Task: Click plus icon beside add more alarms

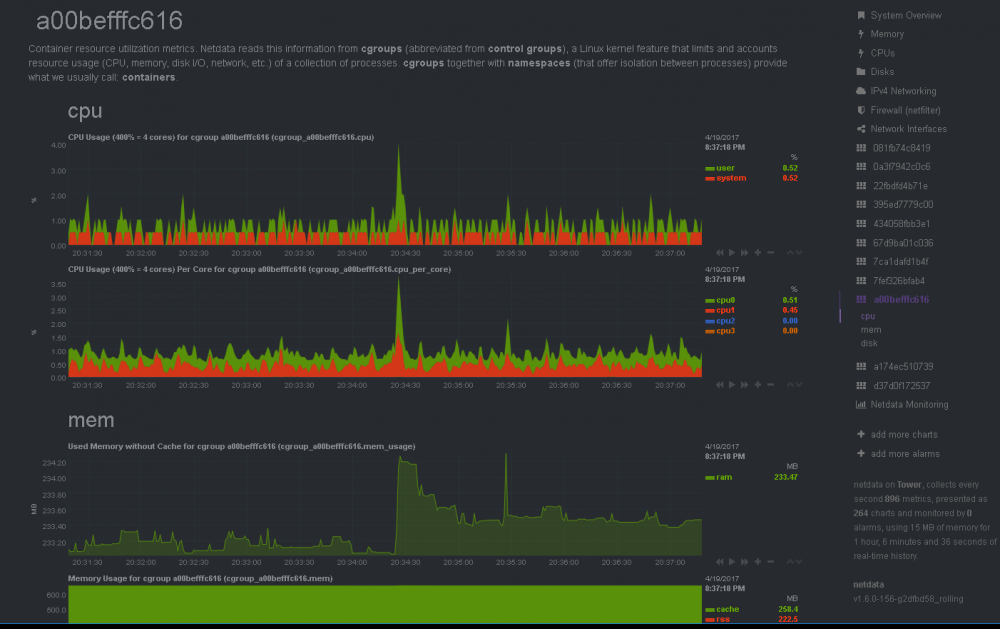Action: pos(861,454)
